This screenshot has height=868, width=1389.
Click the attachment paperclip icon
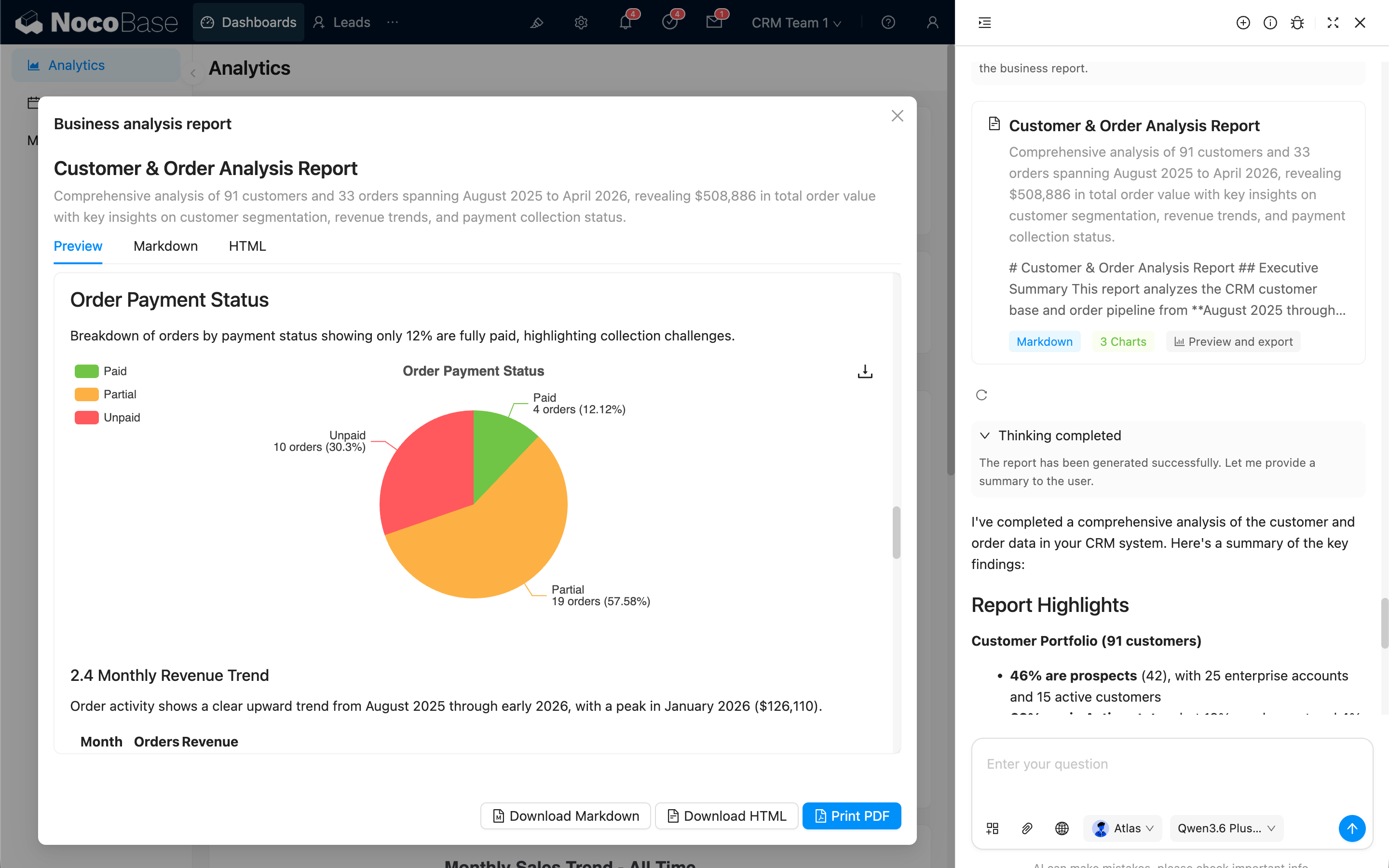(1027, 828)
